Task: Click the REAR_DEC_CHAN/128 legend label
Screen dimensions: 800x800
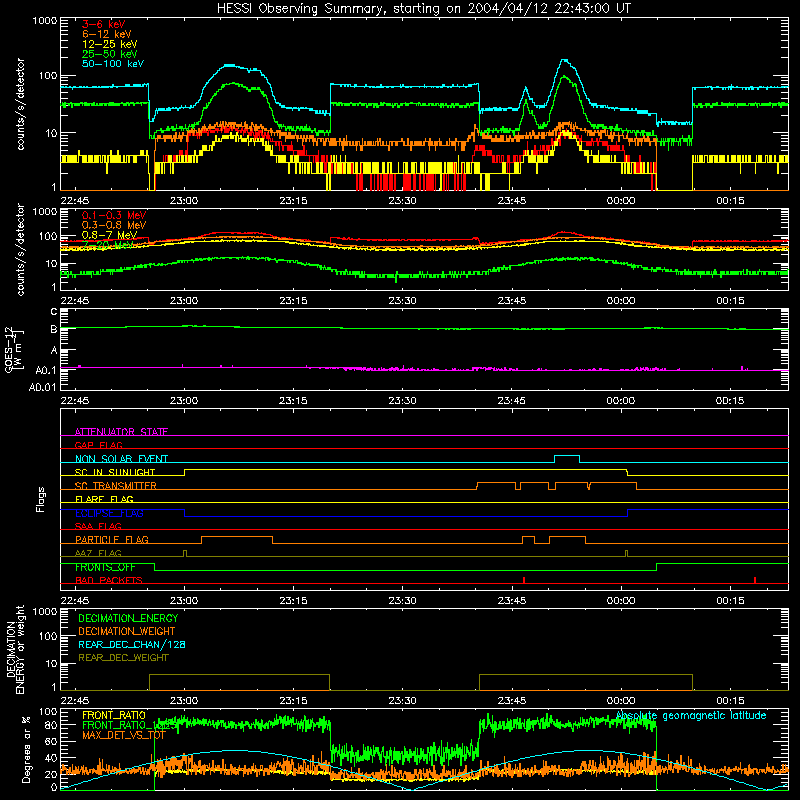Action: 132,644
